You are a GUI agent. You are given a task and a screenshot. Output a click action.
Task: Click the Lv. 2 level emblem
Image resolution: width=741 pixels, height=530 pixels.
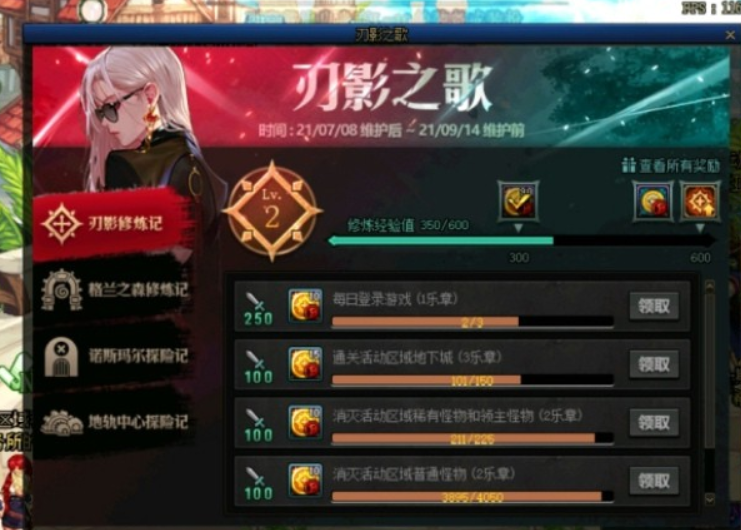point(272,212)
